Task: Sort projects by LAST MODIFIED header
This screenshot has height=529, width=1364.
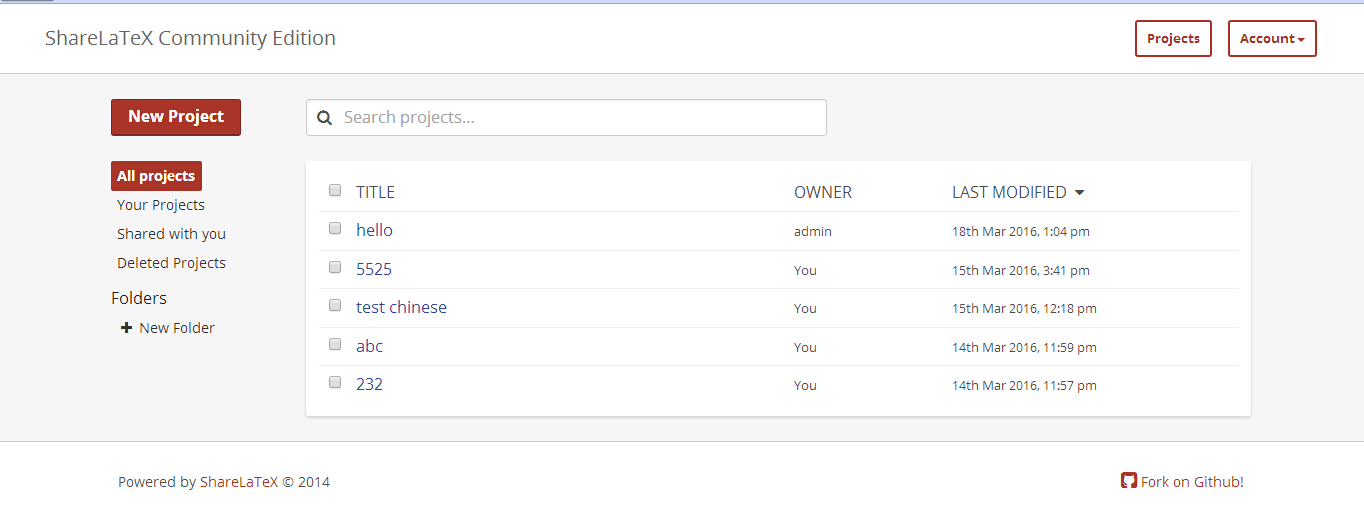Action: click(x=1009, y=192)
